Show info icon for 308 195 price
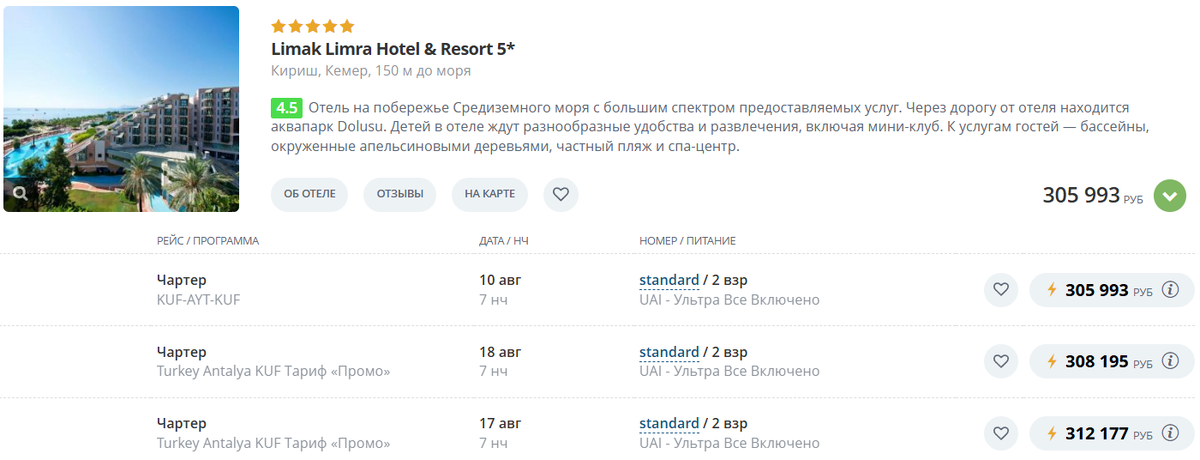The width and height of the screenshot is (1200, 460). coord(1171,361)
